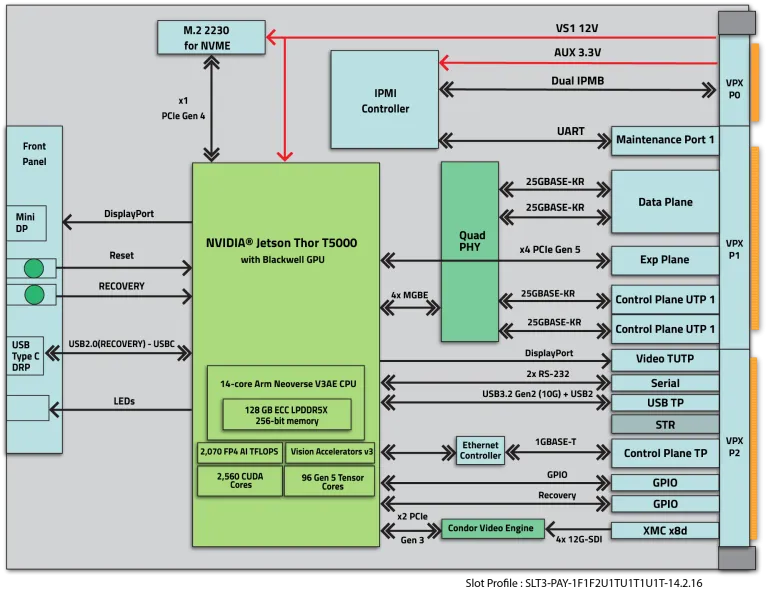The image size is (768, 612).
Task: Click 'USB3.2 Gen2 (10G) + USB2' label
Action: [x=537, y=394]
